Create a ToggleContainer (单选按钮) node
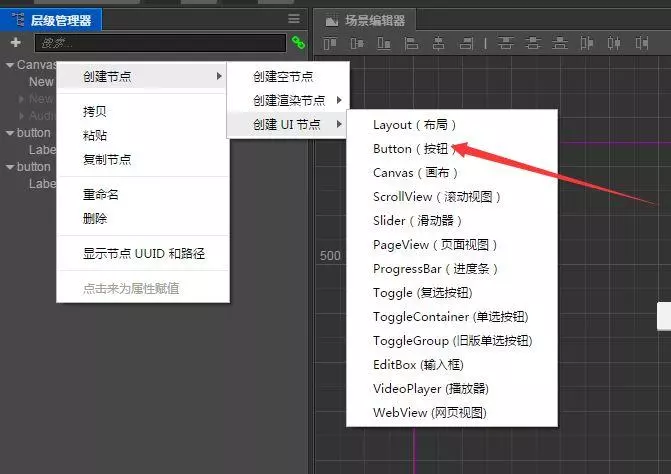Screen dimensions: 671x474 pyautogui.click(x=451, y=317)
